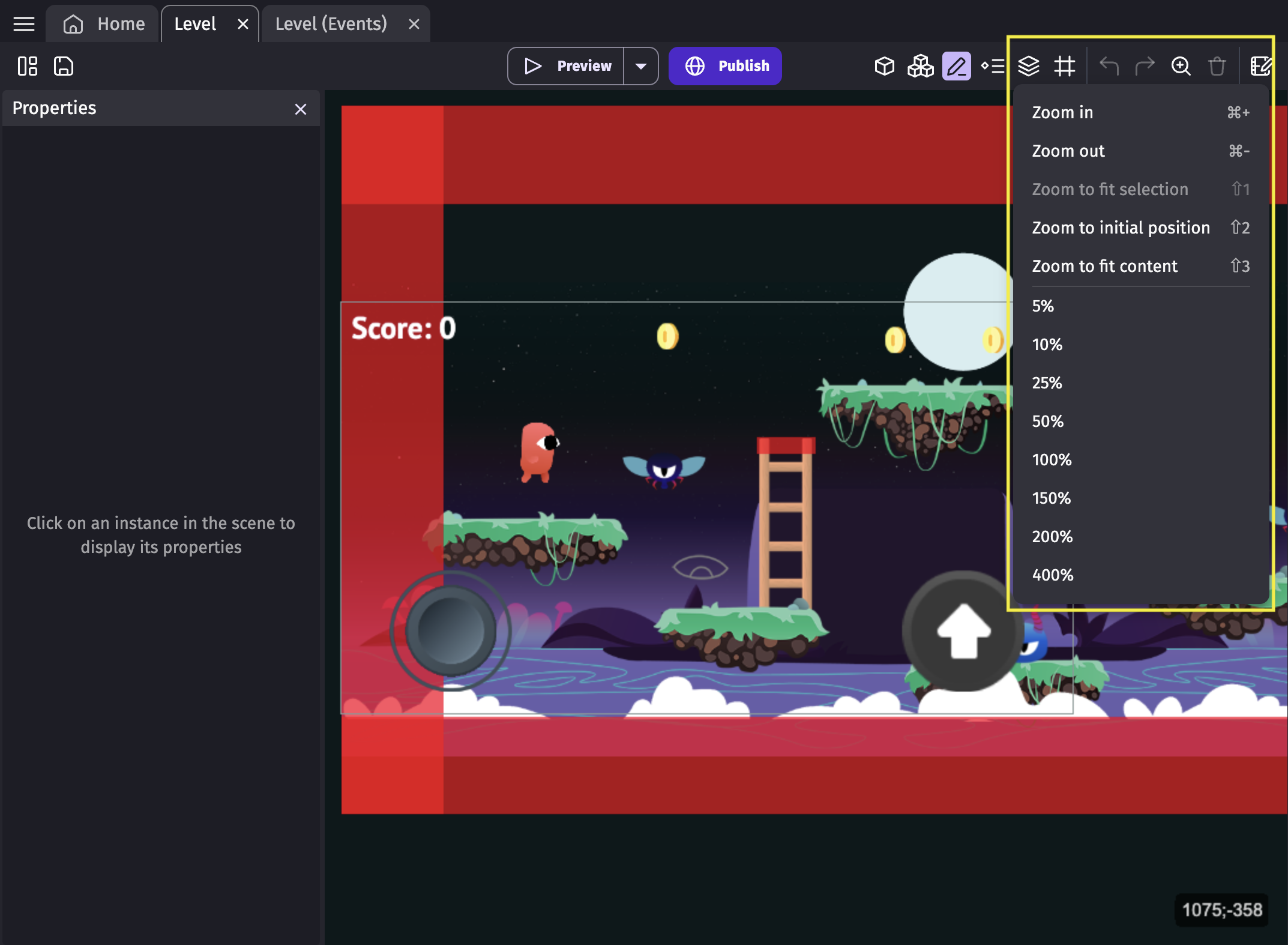Close the Properties panel

click(x=301, y=109)
